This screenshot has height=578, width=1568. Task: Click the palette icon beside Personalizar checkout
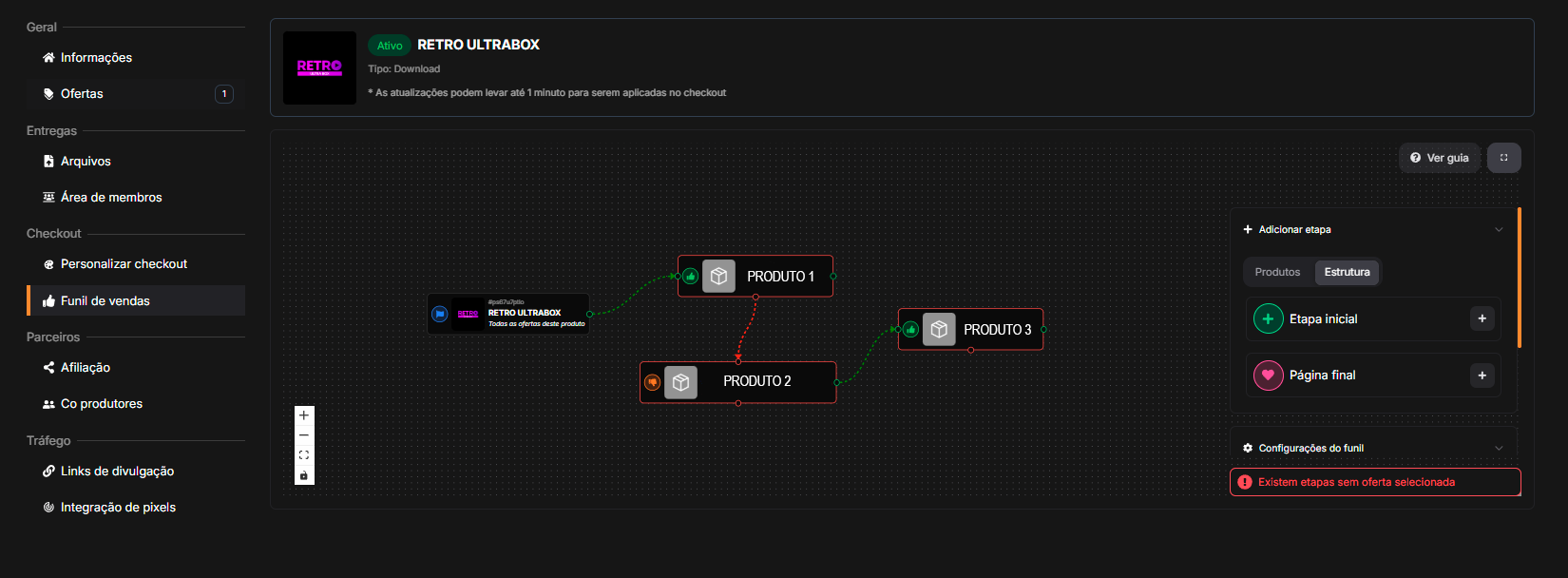(x=48, y=264)
